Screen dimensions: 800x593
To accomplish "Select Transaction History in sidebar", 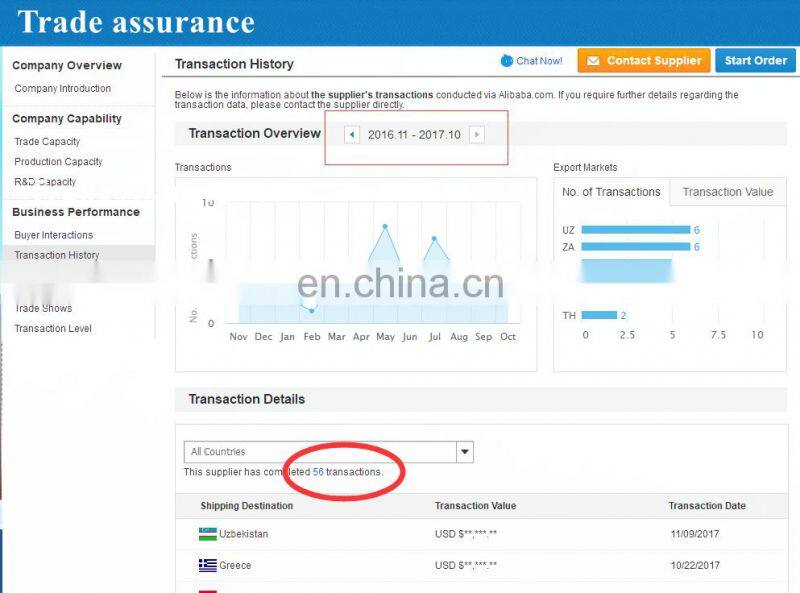I will (x=57, y=255).
